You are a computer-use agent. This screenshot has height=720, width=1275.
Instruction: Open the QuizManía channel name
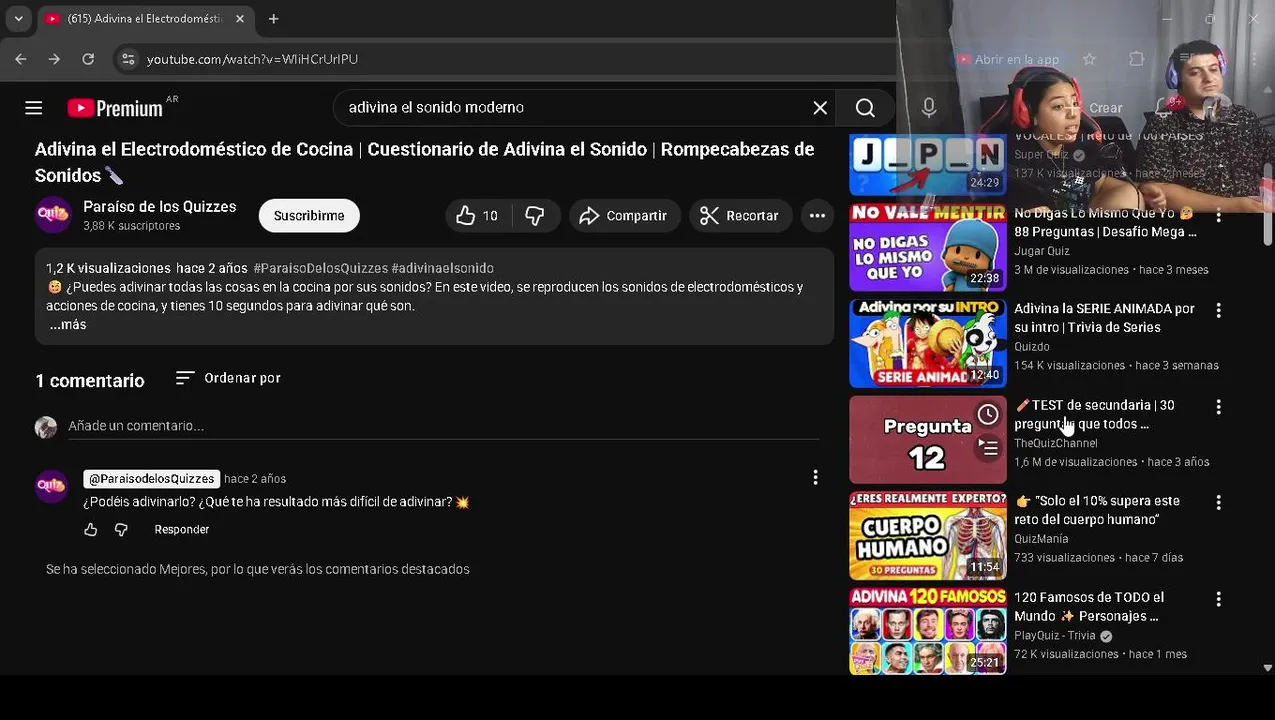click(1041, 539)
